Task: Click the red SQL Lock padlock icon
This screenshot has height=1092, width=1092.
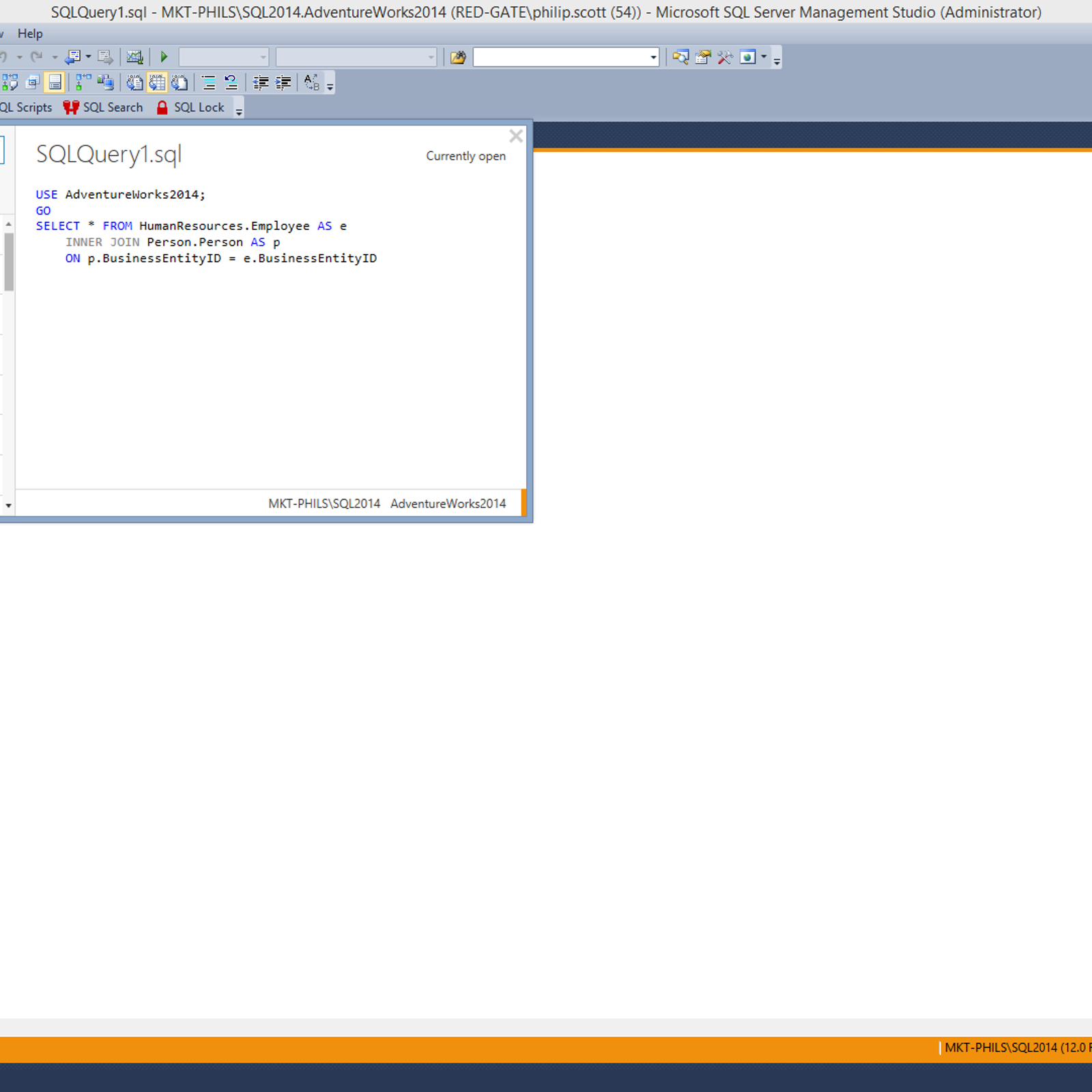Action: point(162,108)
